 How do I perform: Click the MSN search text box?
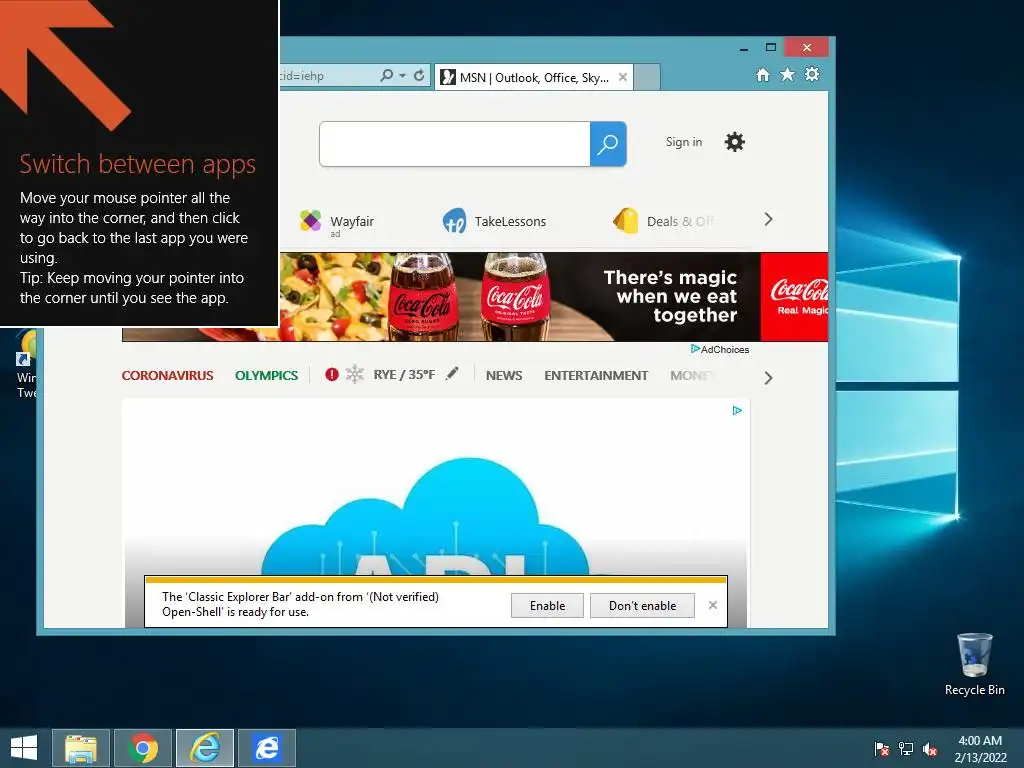click(x=455, y=144)
